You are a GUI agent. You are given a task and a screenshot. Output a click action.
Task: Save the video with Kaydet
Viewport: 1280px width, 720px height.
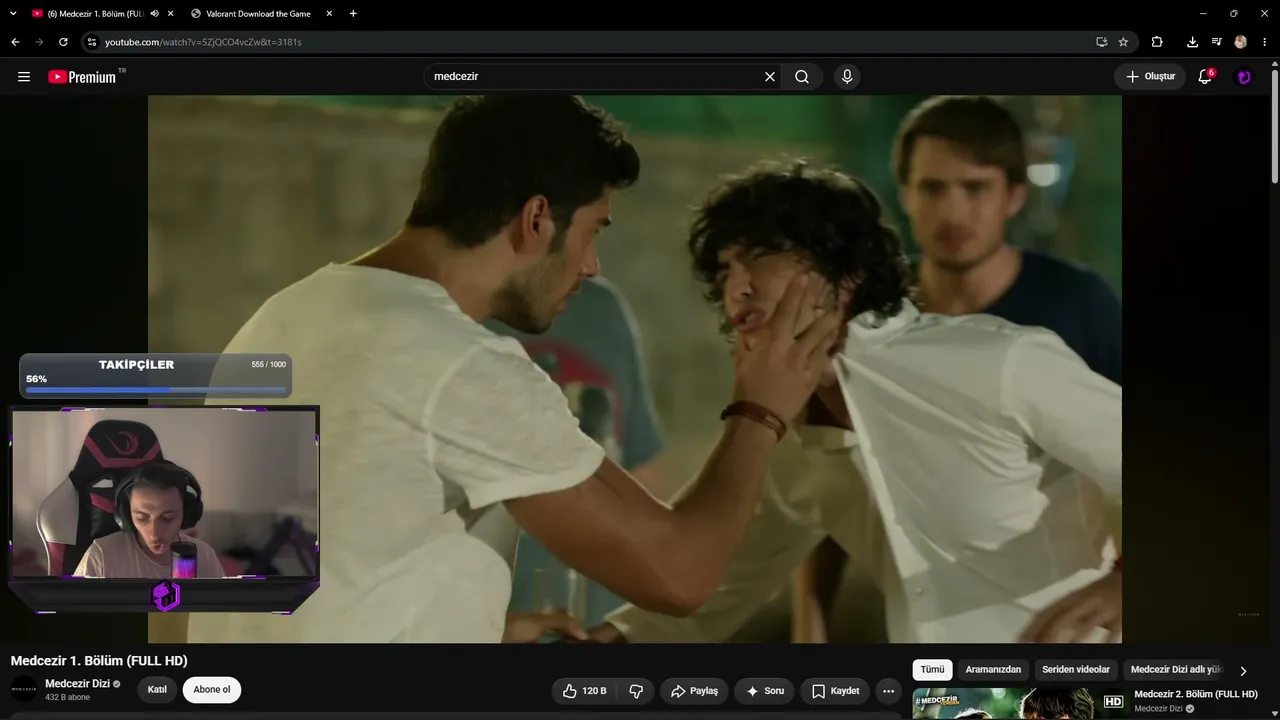coord(835,691)
